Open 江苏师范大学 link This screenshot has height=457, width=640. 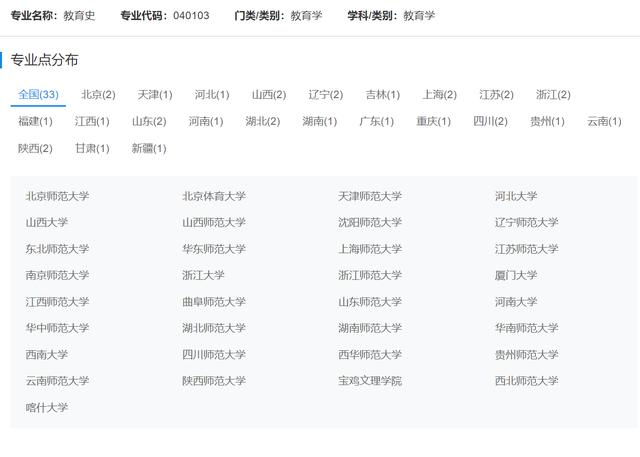point(527,249)
